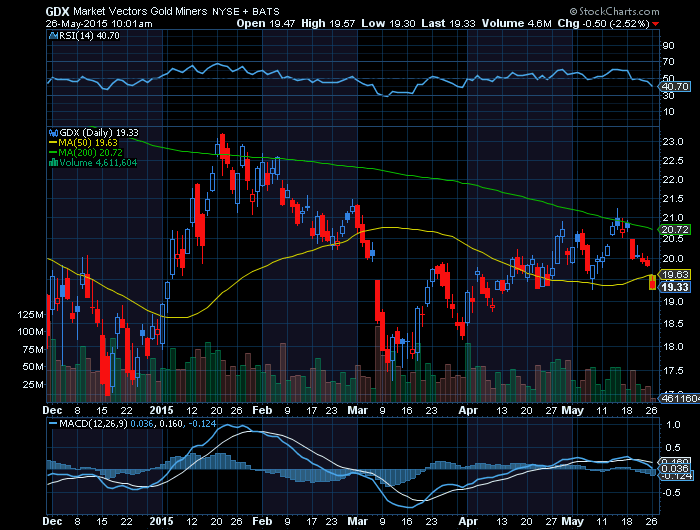Screen dimensions: 700x530
Task: Click the Volume 4,611,604 legend text
Action: (x=98, y=163)
